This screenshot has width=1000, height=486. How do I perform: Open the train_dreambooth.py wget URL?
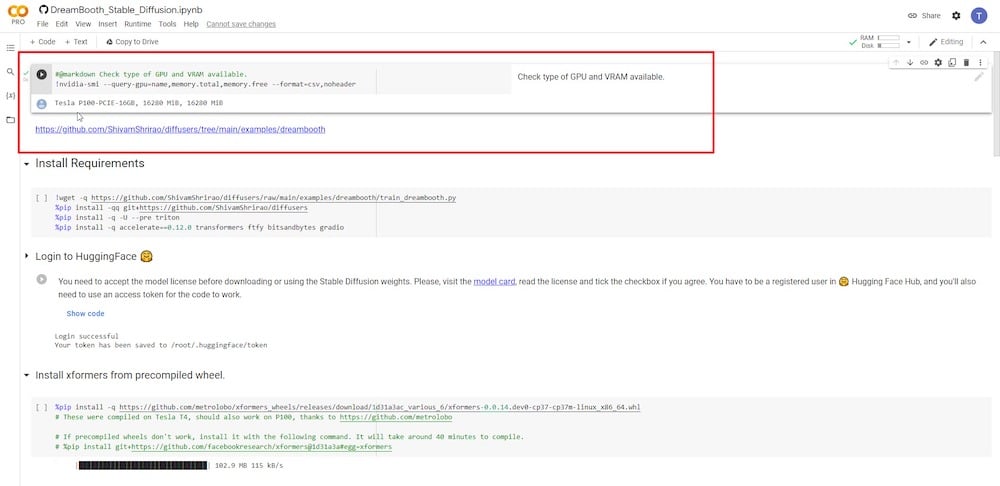[274, 198]
